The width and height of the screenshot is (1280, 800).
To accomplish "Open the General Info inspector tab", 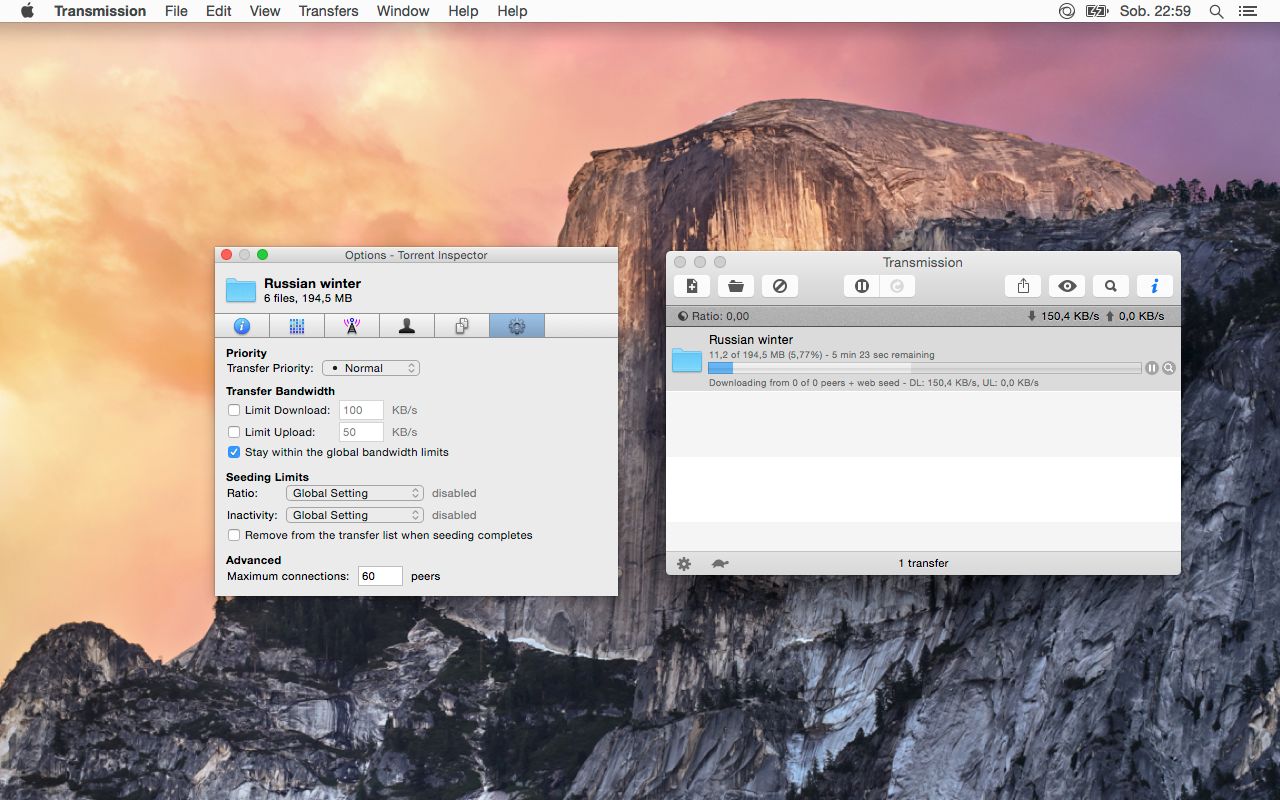I will tap(242, 326).
